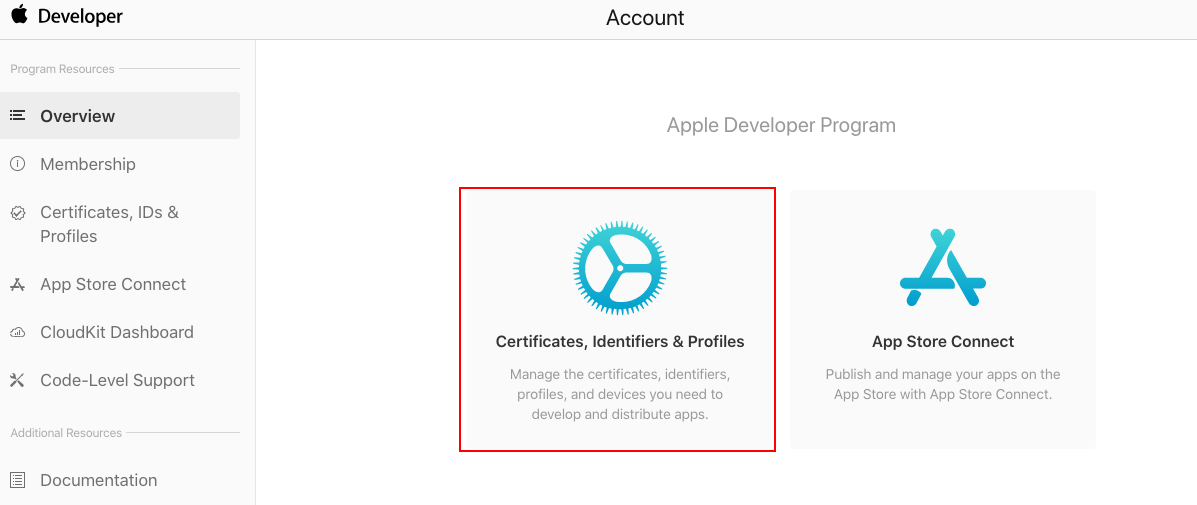The image size is (1197, 505).
Task: Click the Overview list icon
Action: (x=18, y=116)
